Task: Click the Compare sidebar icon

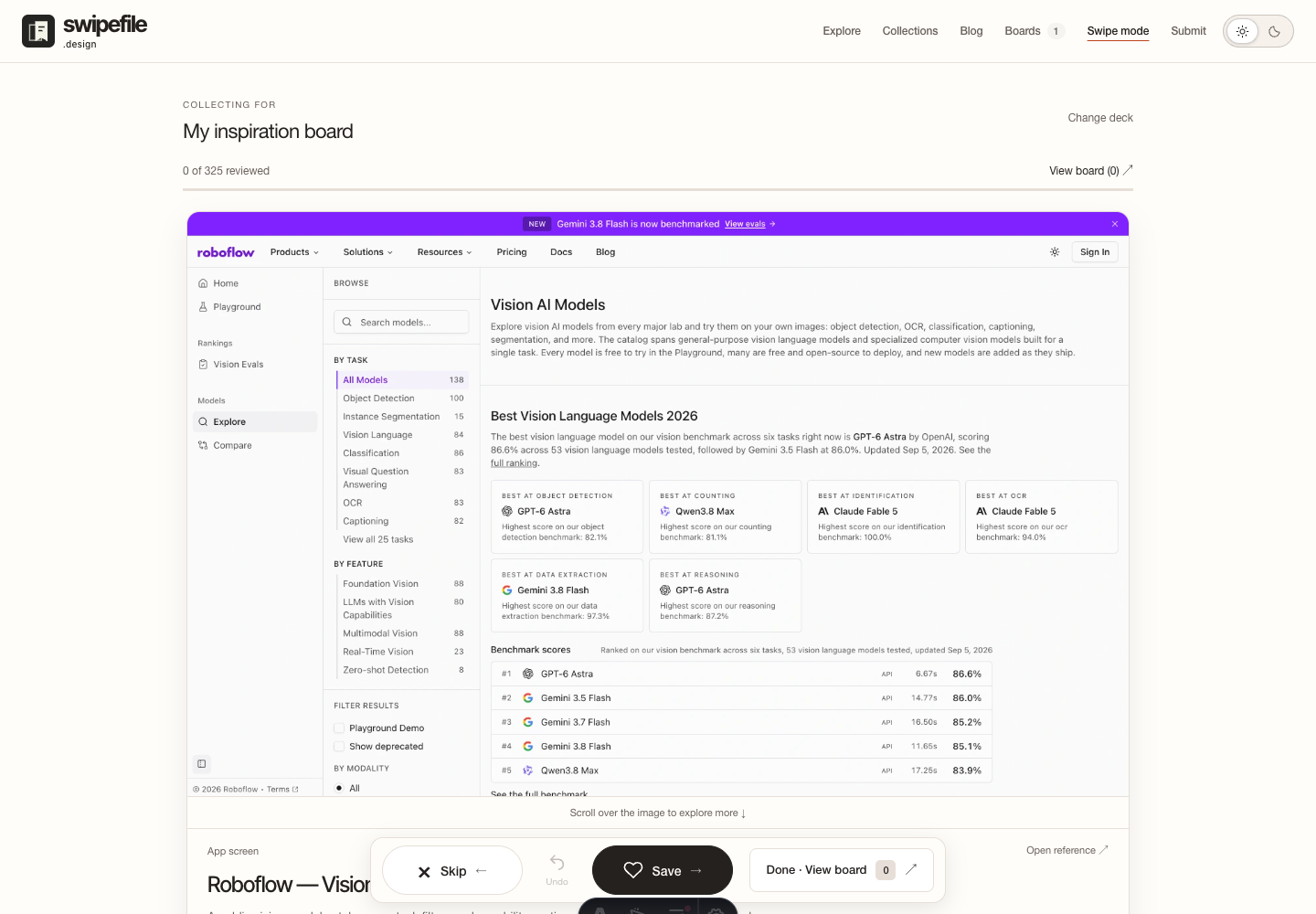Action: point(203,446)
